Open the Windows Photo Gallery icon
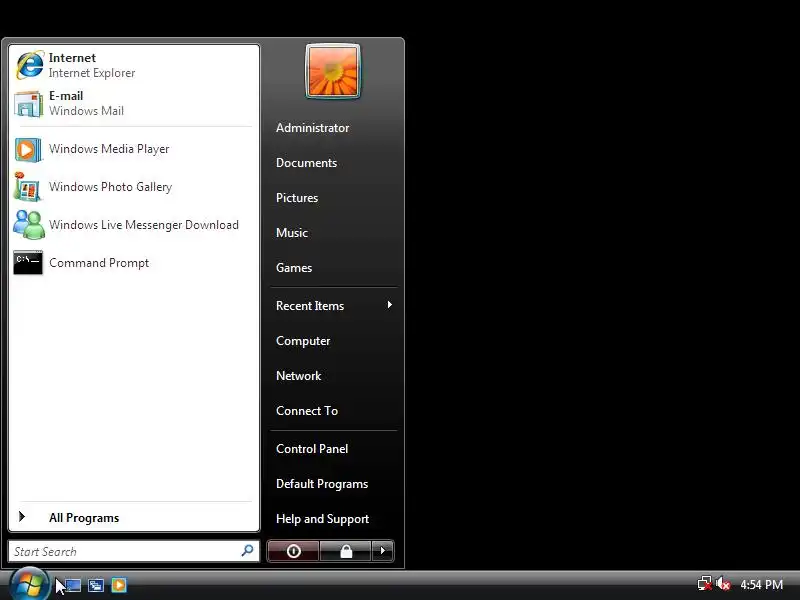 (28, 187)
